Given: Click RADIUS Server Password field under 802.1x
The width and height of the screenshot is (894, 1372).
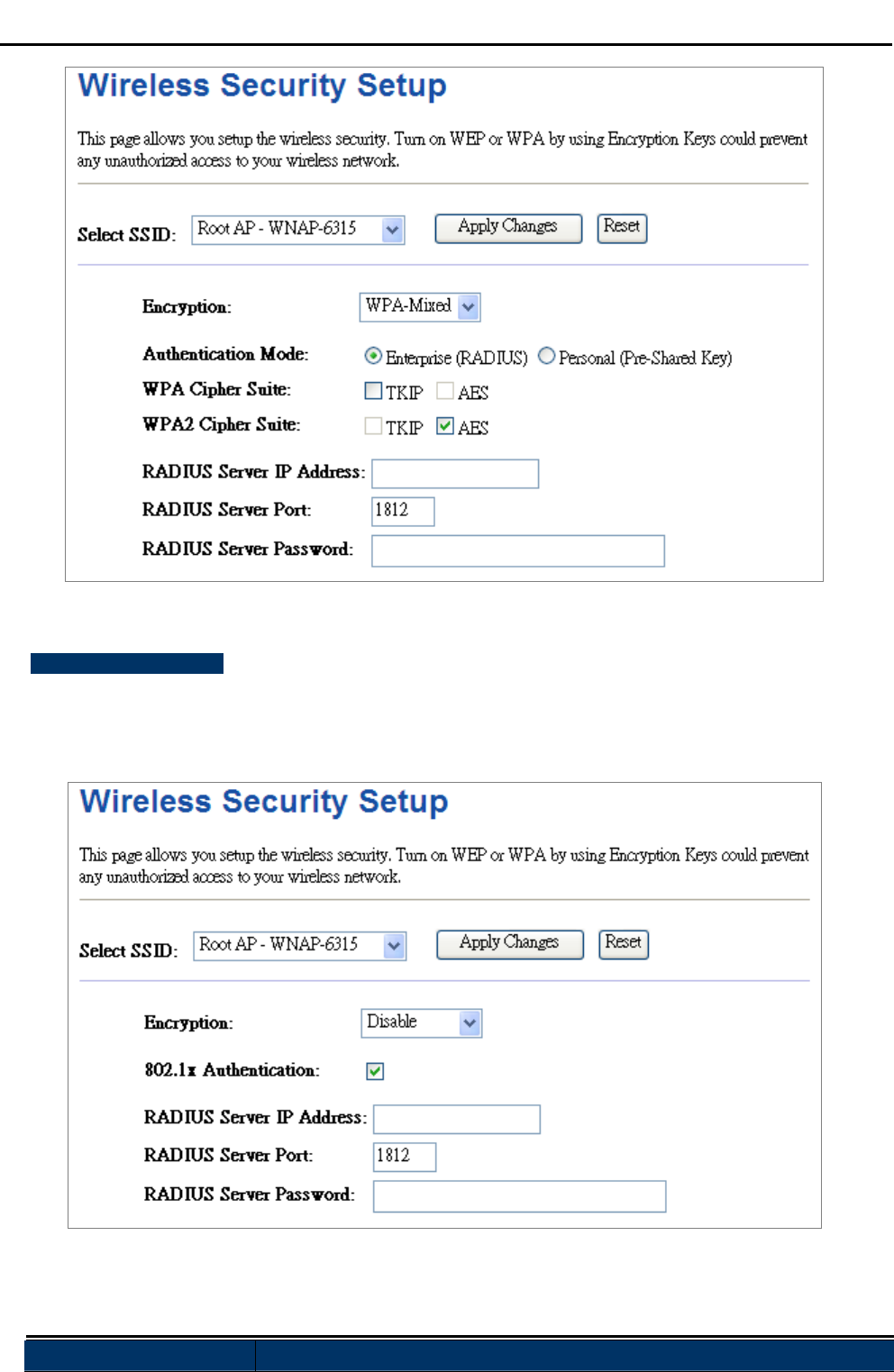Looking at the screenshot, I should [x=520, y=1196].
